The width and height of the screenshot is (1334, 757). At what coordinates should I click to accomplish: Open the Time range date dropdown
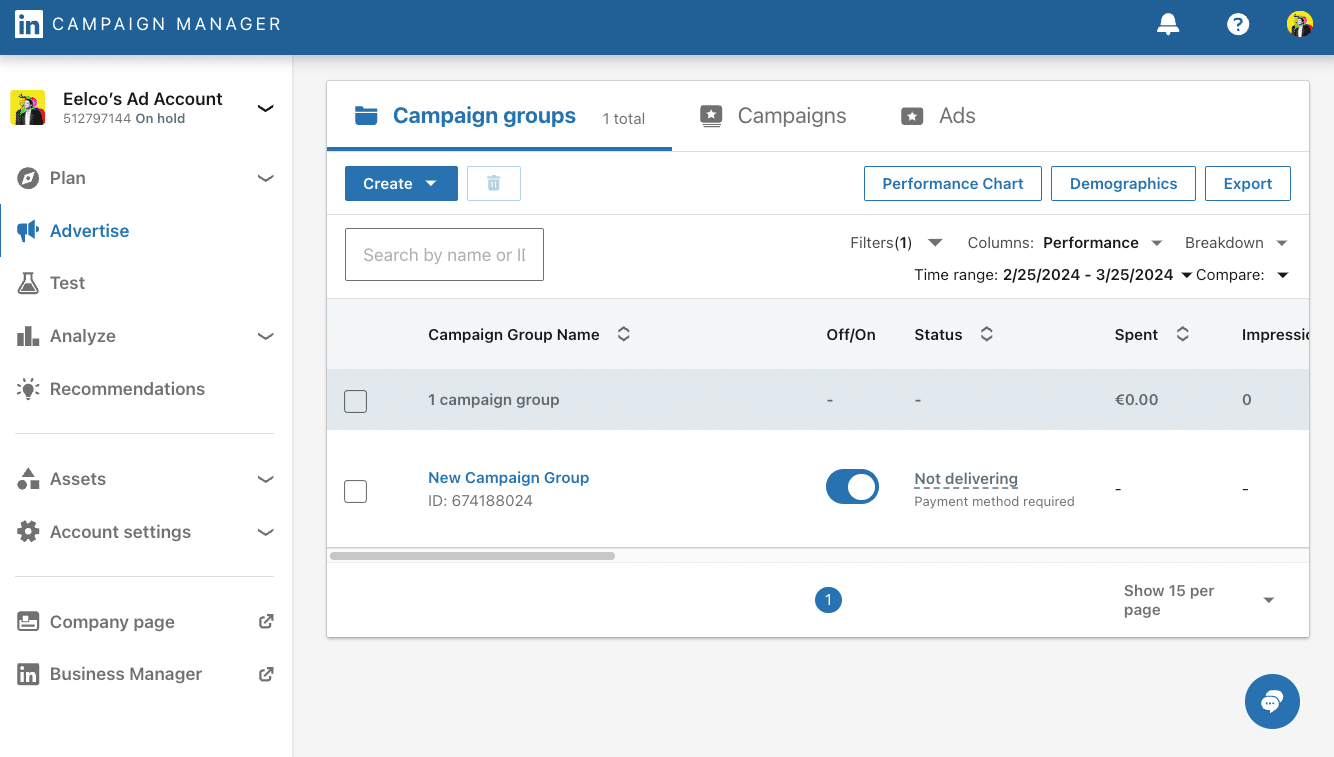[1053, 275]
